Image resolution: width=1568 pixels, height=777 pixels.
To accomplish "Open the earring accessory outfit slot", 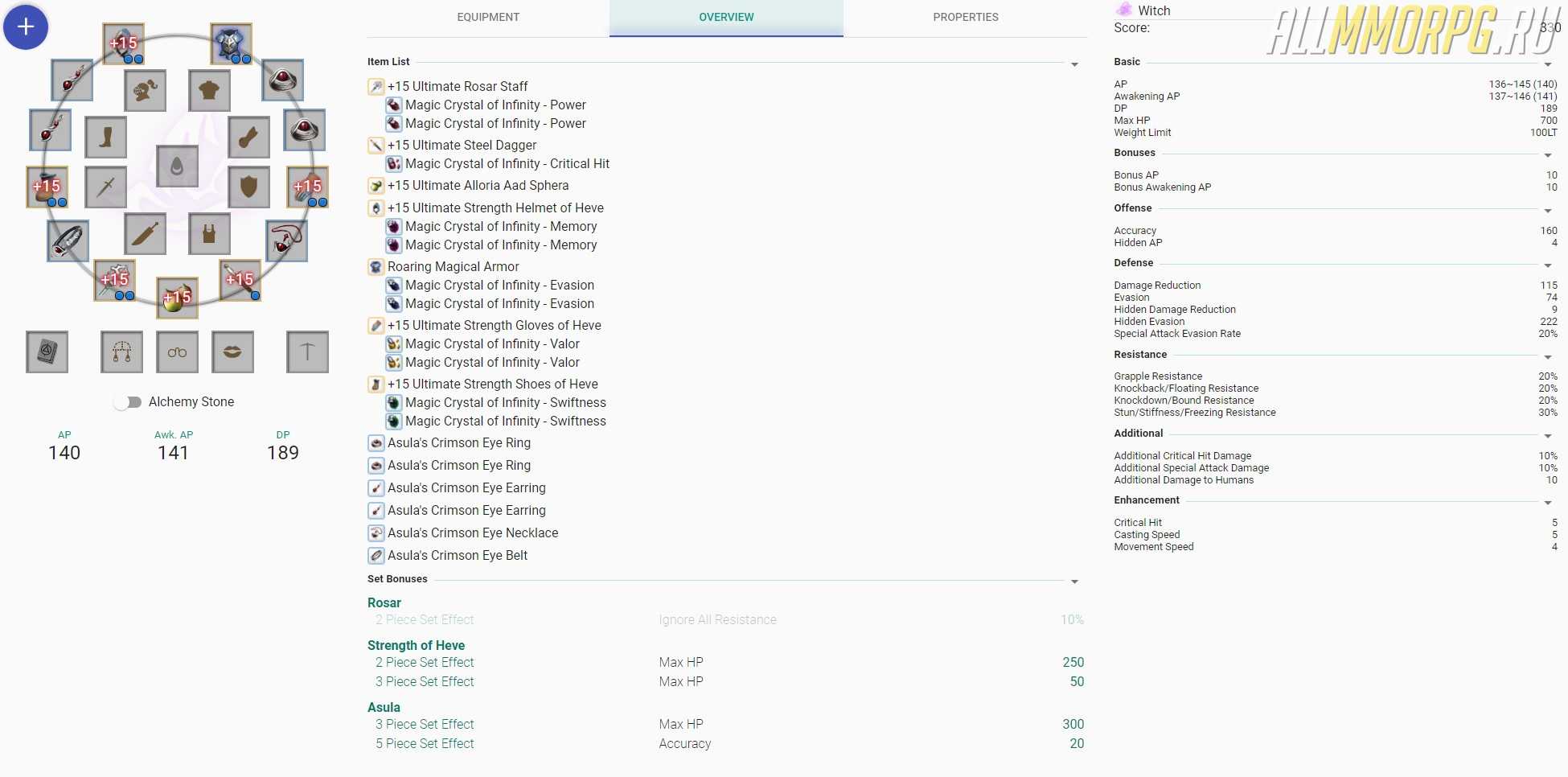I will pos(122,351).
